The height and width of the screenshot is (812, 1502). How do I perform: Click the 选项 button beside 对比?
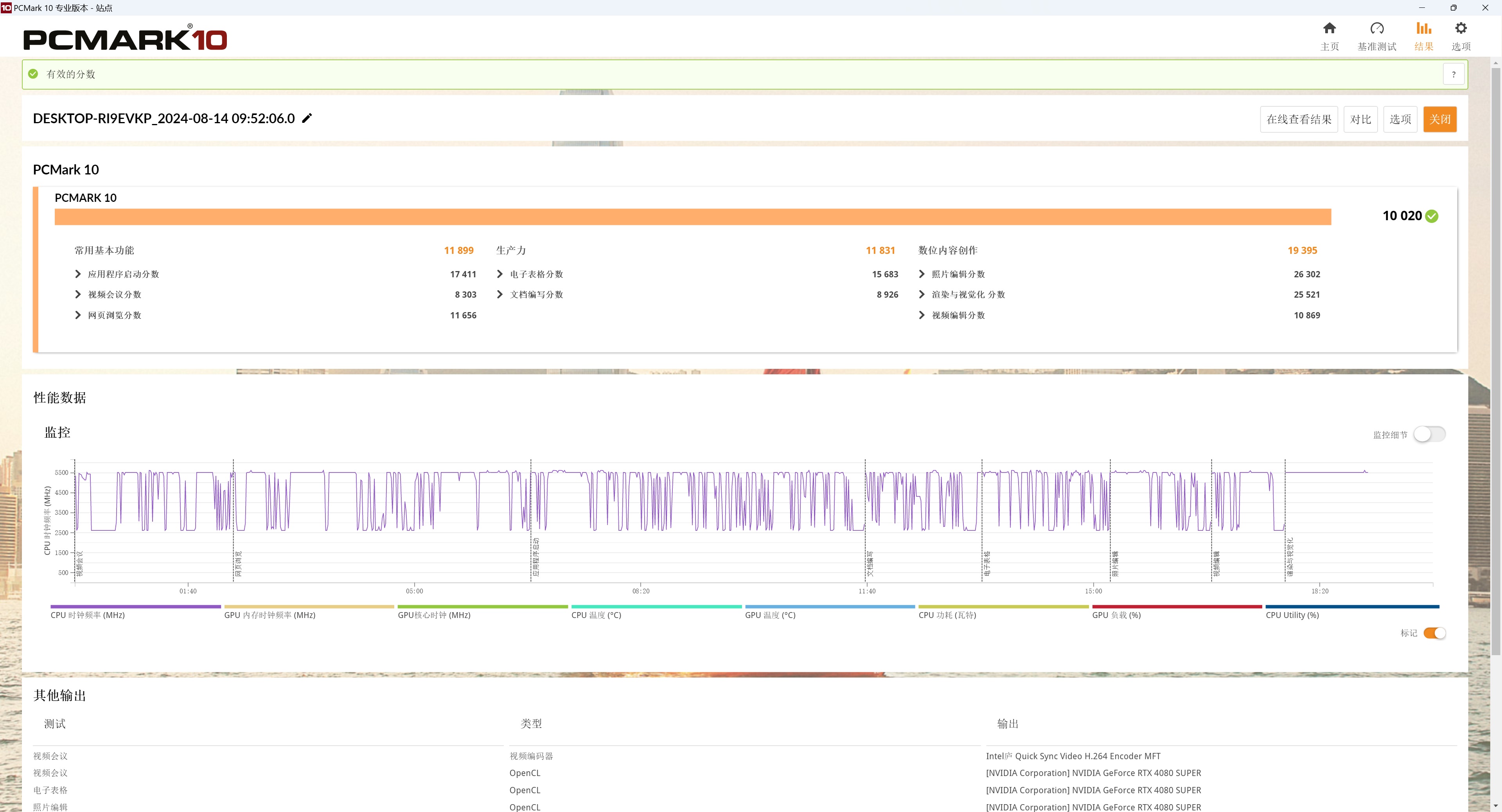[1400, 120]
